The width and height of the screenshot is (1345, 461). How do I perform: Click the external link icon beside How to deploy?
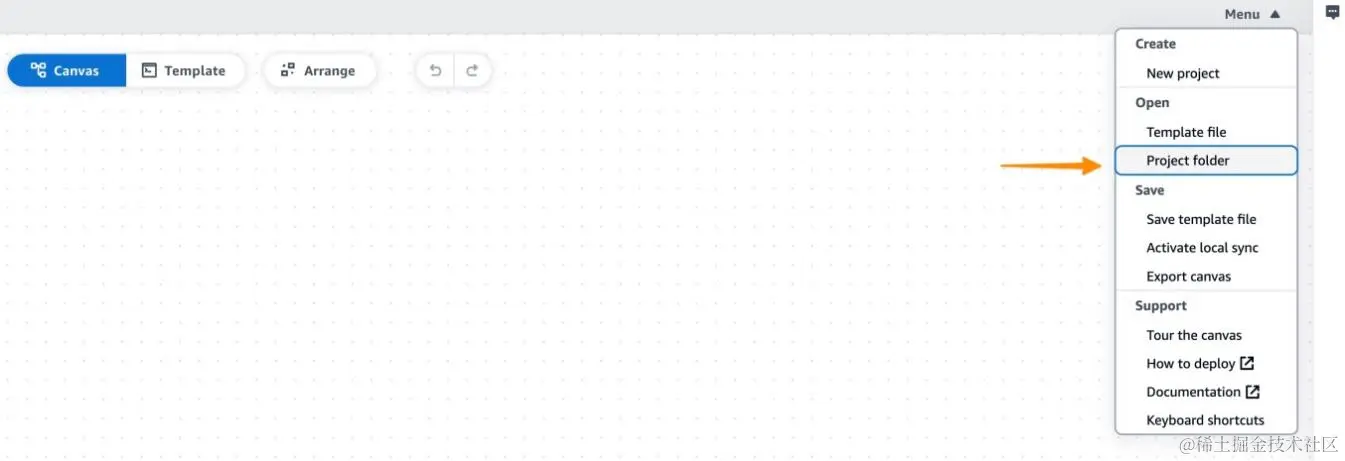click(x=1247, y=363)
